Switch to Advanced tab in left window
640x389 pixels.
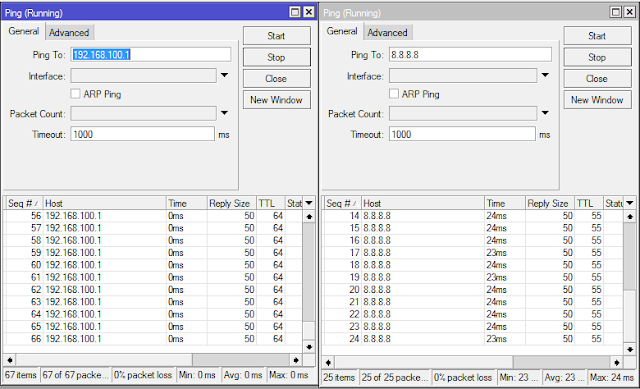[x=69, y=33]
